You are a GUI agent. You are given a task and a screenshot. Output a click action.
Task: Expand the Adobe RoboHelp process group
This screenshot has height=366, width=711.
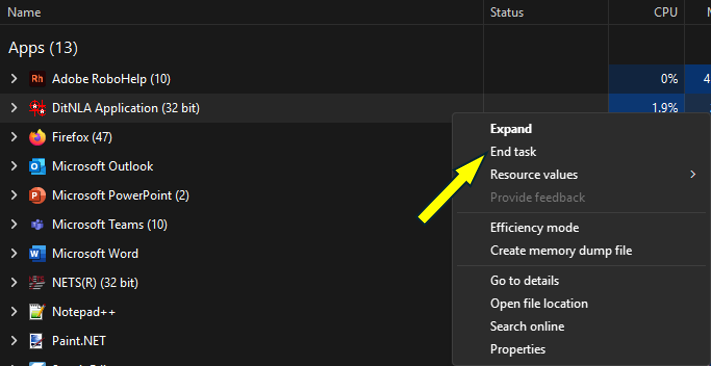(x=14, y=79)
